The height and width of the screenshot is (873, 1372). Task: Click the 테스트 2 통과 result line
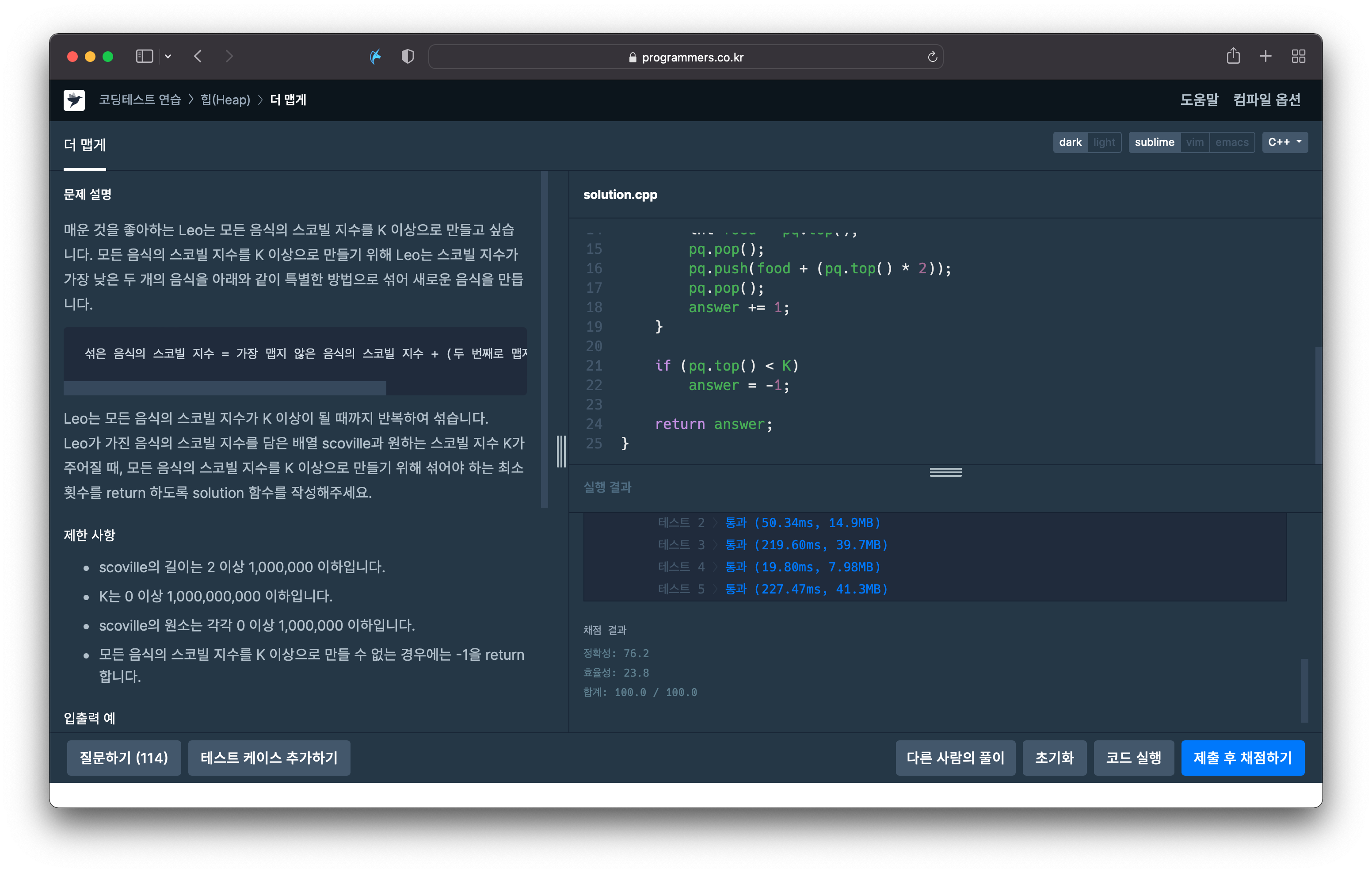tap(769, 523)
